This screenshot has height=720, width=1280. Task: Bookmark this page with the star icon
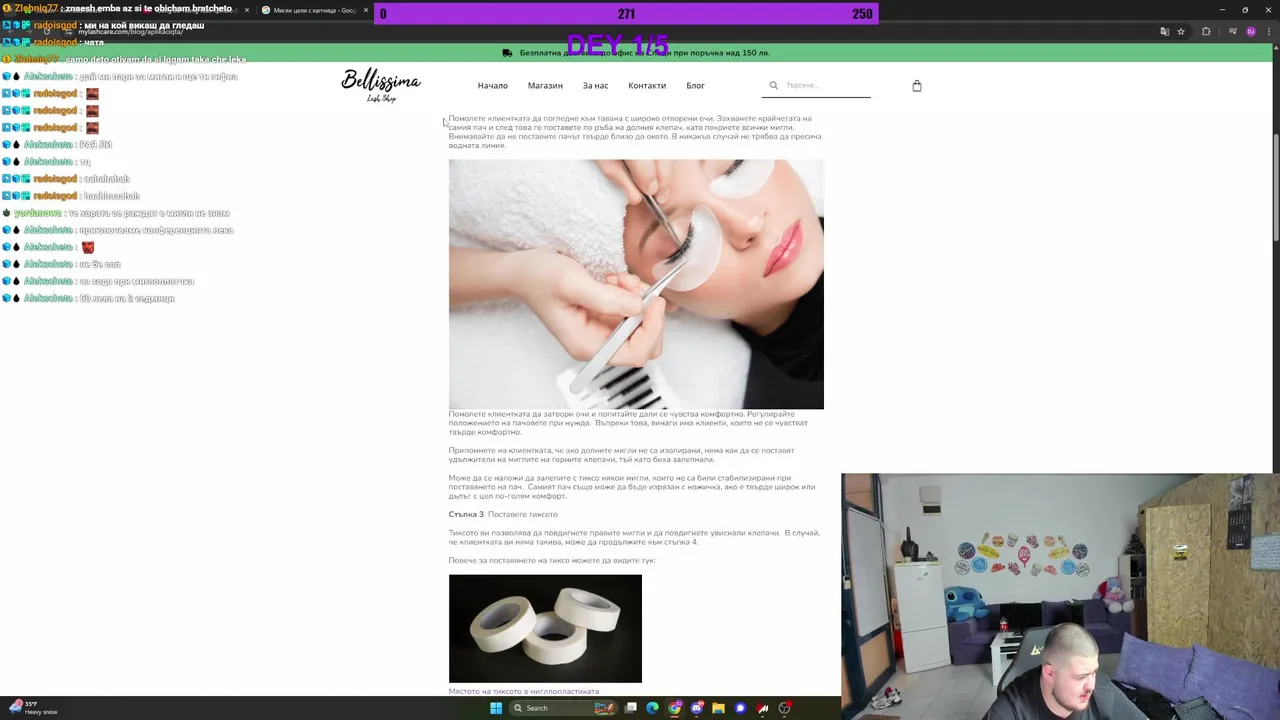click(x=1181, y=31)
